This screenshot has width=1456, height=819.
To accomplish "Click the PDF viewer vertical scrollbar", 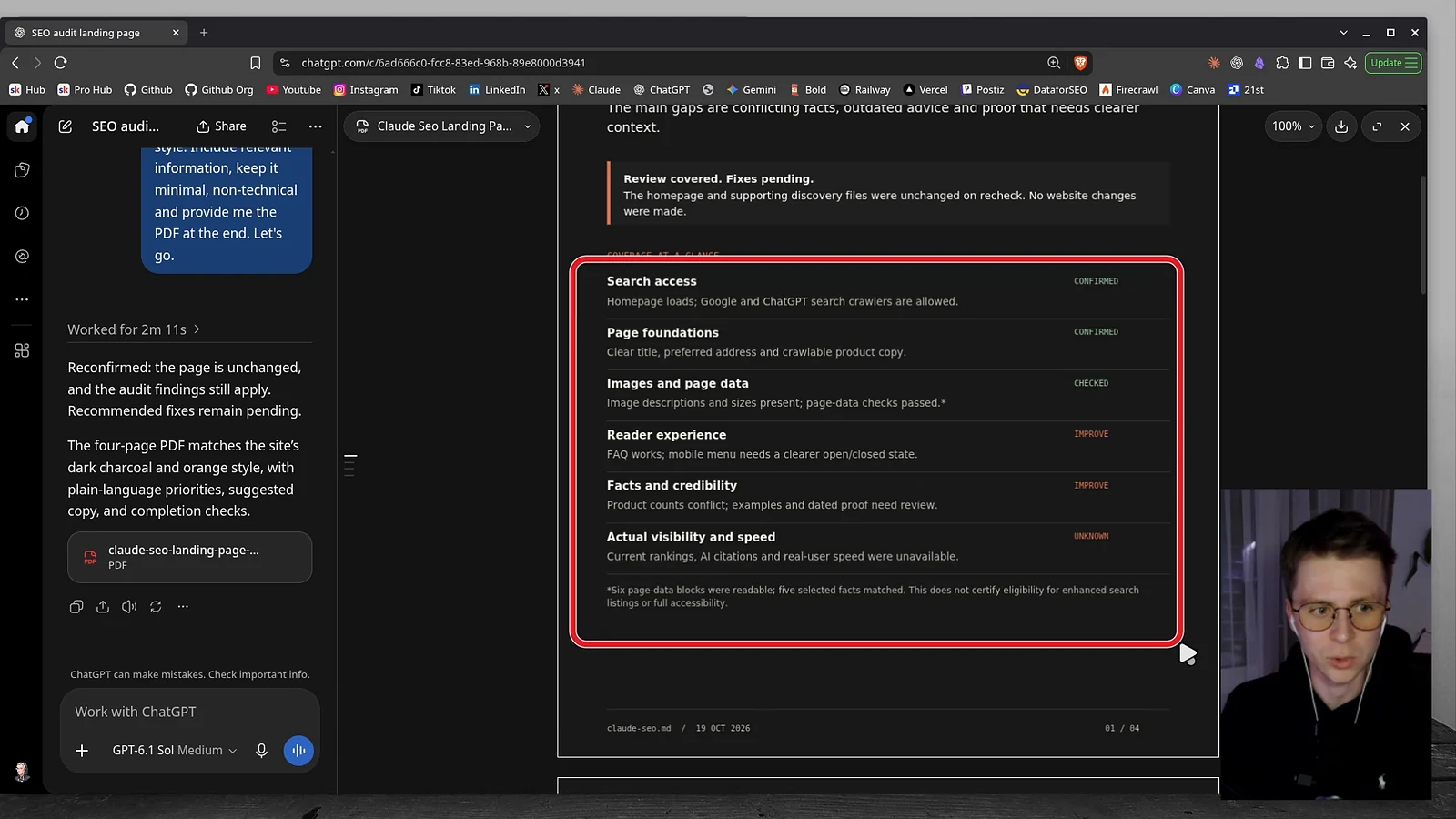I will point(1422,235).
